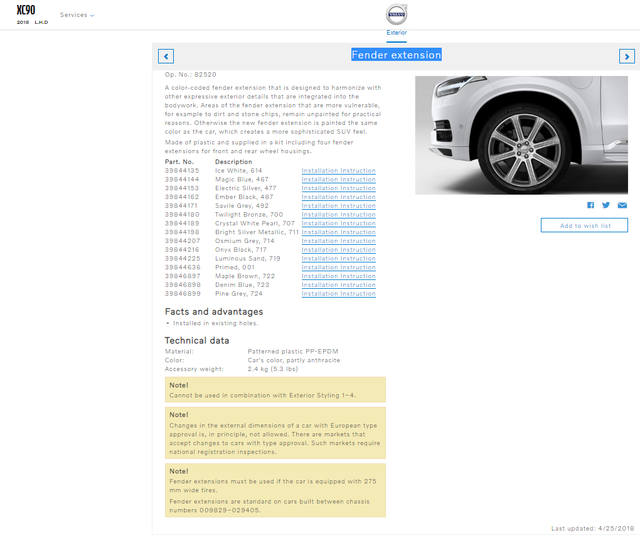Go to the next accessory with right arrow
Screen dimensions: 640x550
pos(626,56)
